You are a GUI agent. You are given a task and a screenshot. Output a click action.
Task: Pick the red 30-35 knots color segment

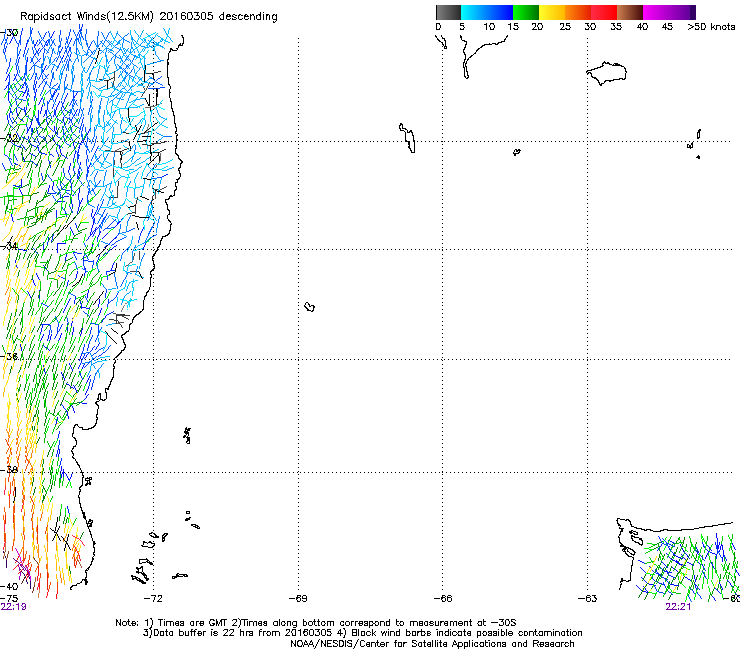coord(604,12)
